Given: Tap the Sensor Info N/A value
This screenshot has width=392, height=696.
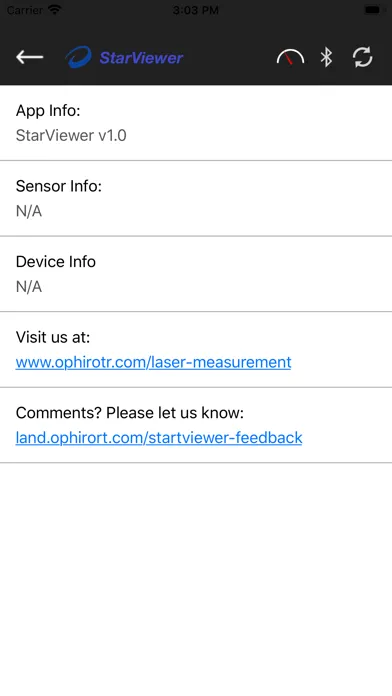Looking at the screenshot, I should click(29, 211).
